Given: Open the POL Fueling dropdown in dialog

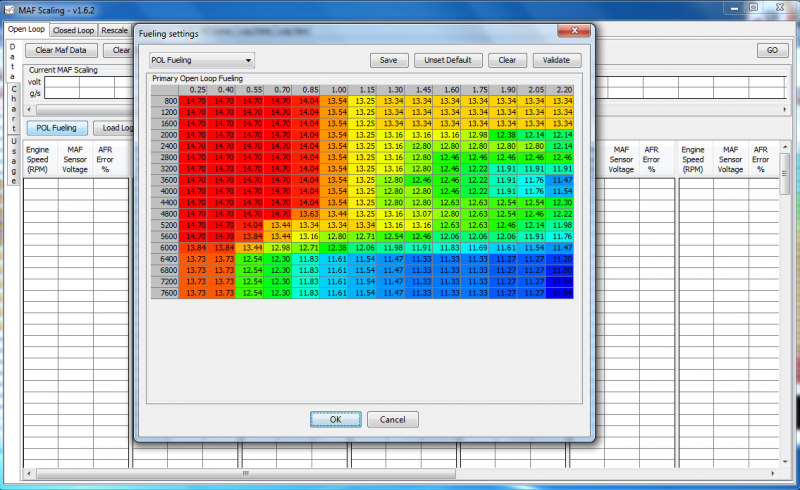Looking at the screenshot, I should click(x=202, y=61).
